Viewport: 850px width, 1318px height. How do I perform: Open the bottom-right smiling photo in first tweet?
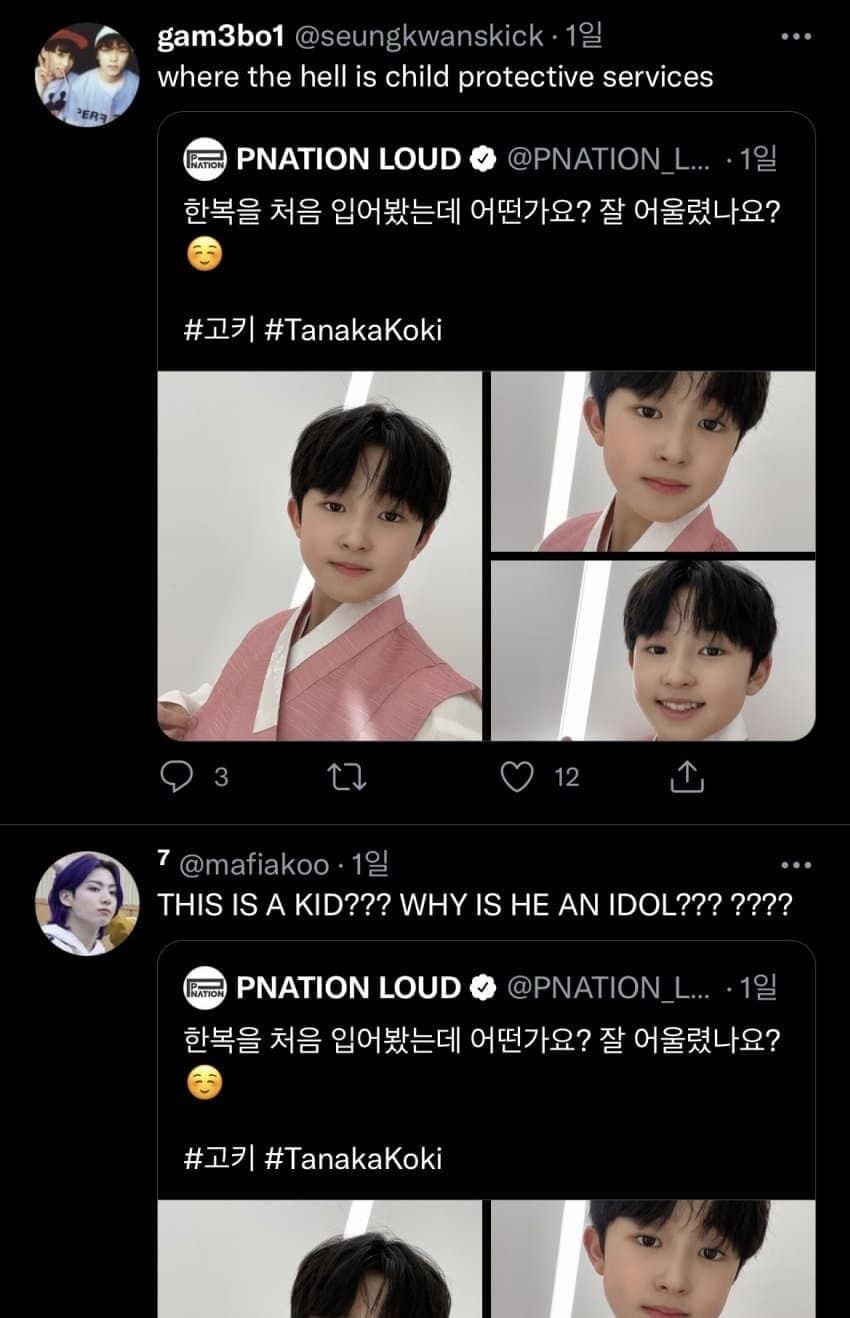pyautogui.click(x=653, y=650)
